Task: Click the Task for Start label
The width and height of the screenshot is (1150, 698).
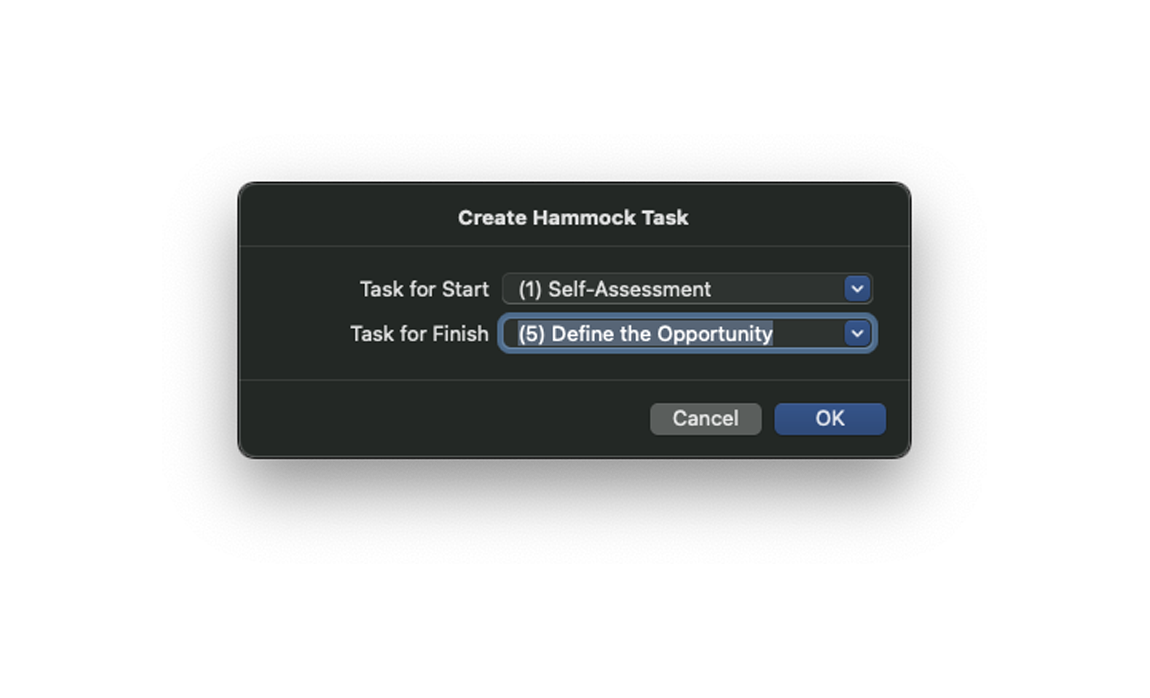Action: pos(424,289)
